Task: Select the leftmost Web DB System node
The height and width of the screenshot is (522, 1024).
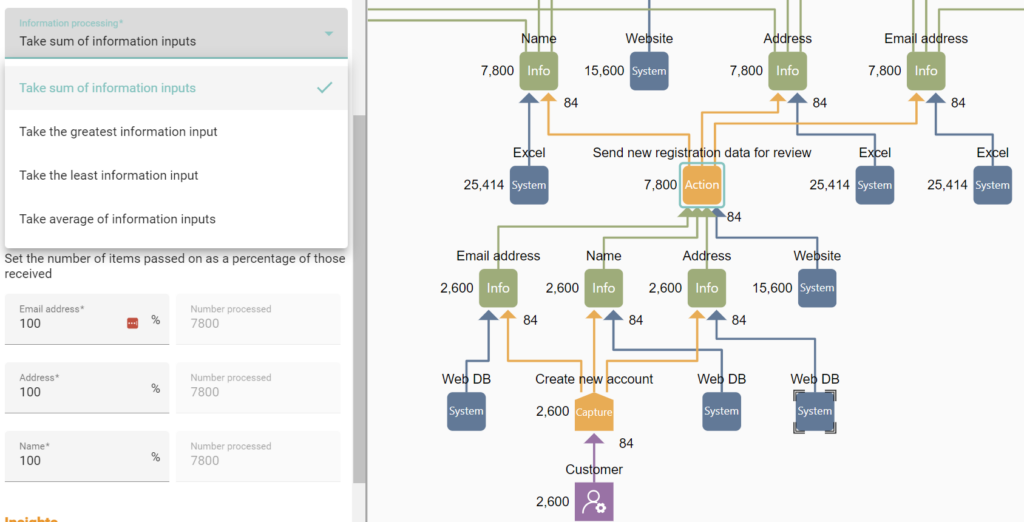Action: tap(466, 412)
